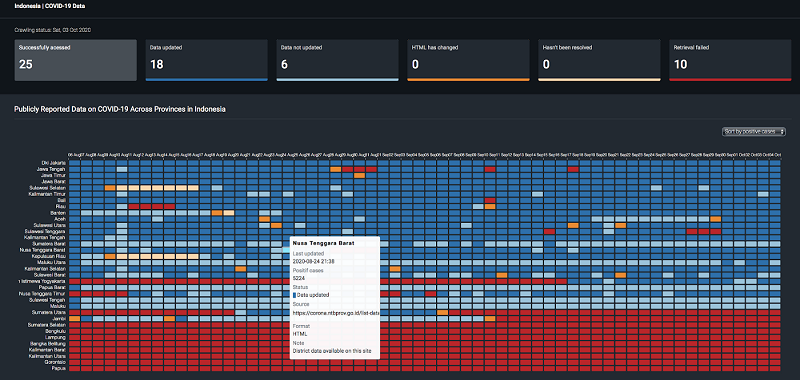Screen dimensions: 800x380
Task: Click the orange cell in Jawa Timur row
Action: (359, 175)
